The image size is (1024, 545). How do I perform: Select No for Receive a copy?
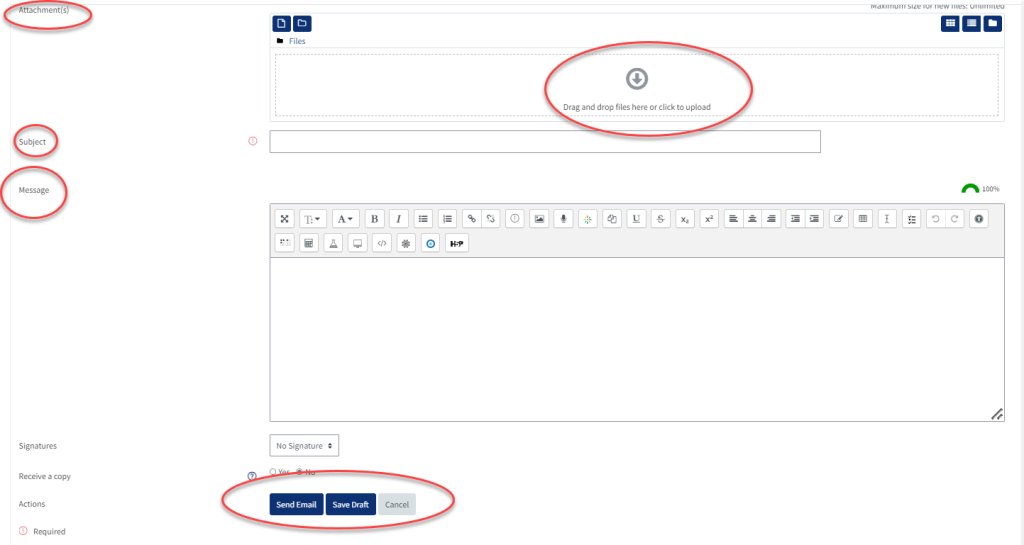click(x=300, y=472)
